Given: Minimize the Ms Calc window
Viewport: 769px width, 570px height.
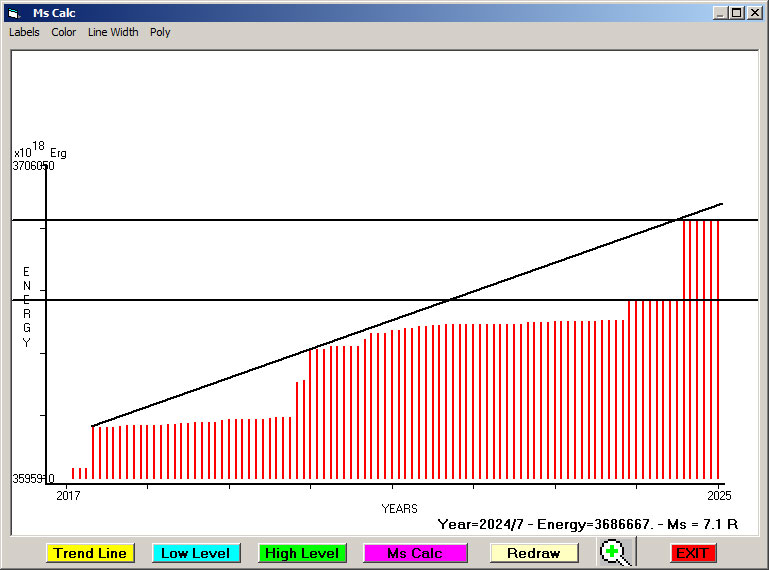Looking at the screenshot, I should [720, 13].
